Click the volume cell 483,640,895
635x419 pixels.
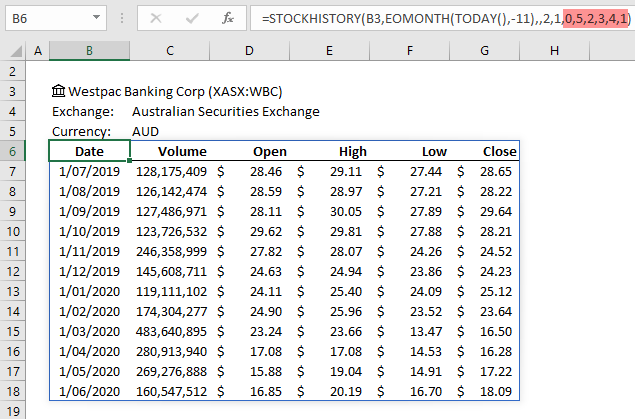[171, 332]
